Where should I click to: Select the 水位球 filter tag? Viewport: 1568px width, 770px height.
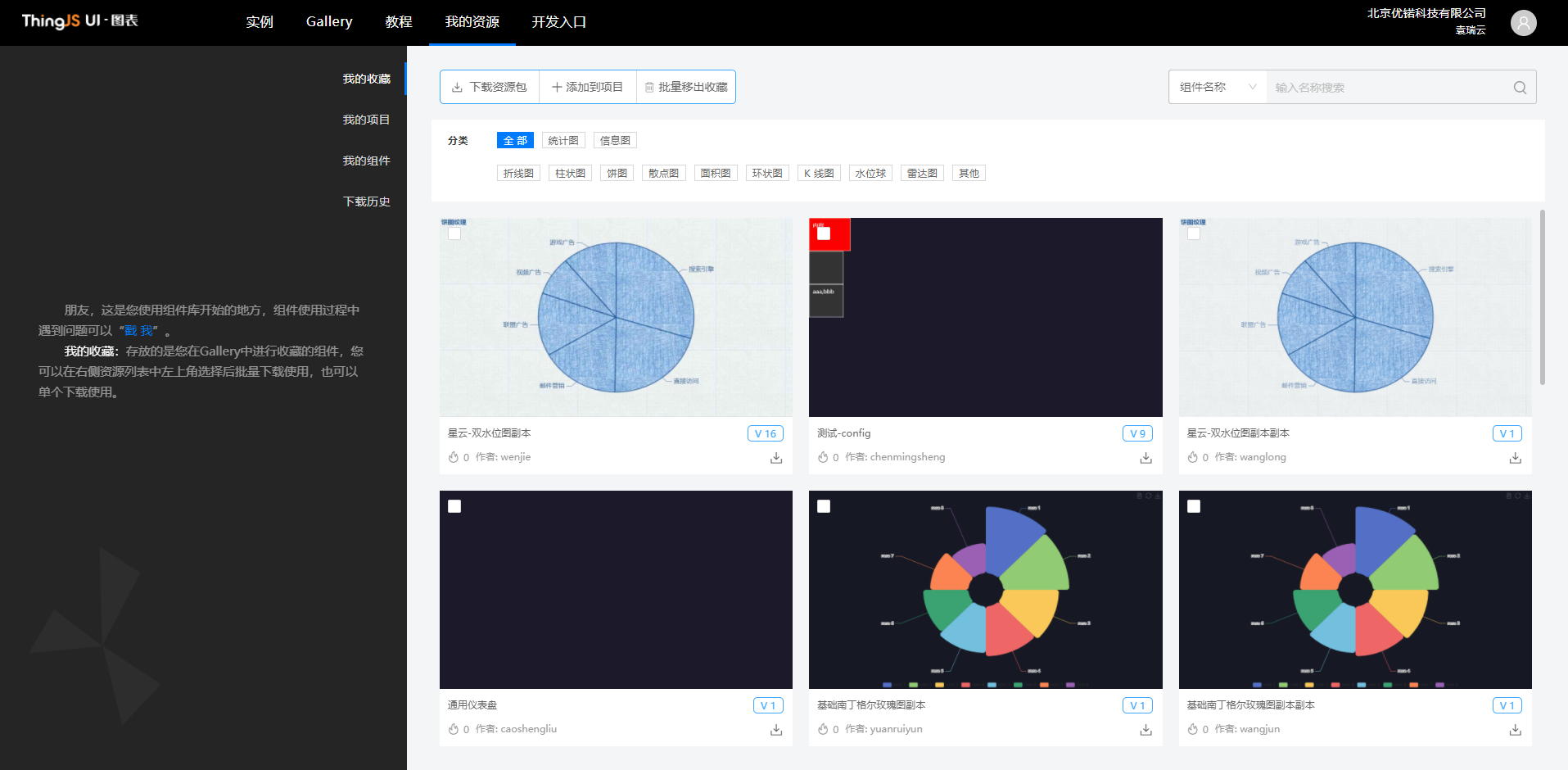coord(870,173)
